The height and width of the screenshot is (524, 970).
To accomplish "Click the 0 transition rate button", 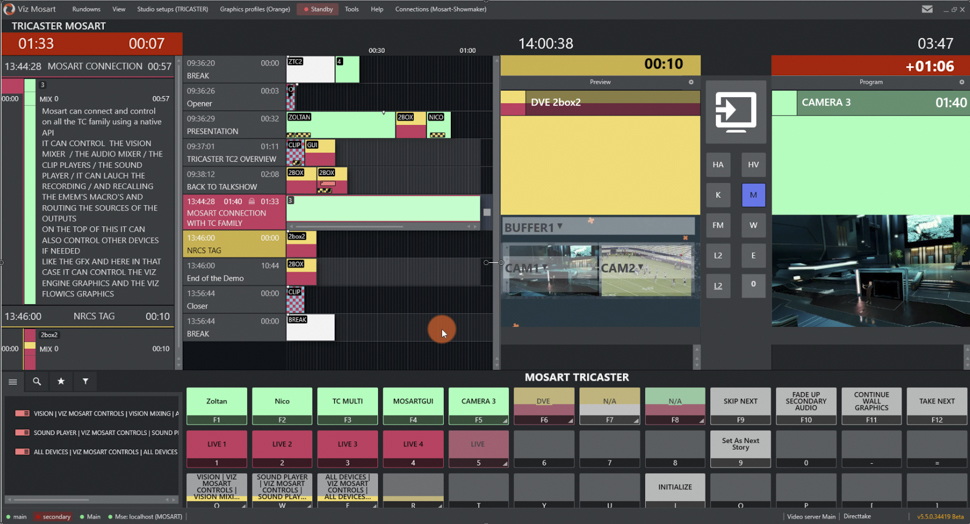I will pos(753,285).
